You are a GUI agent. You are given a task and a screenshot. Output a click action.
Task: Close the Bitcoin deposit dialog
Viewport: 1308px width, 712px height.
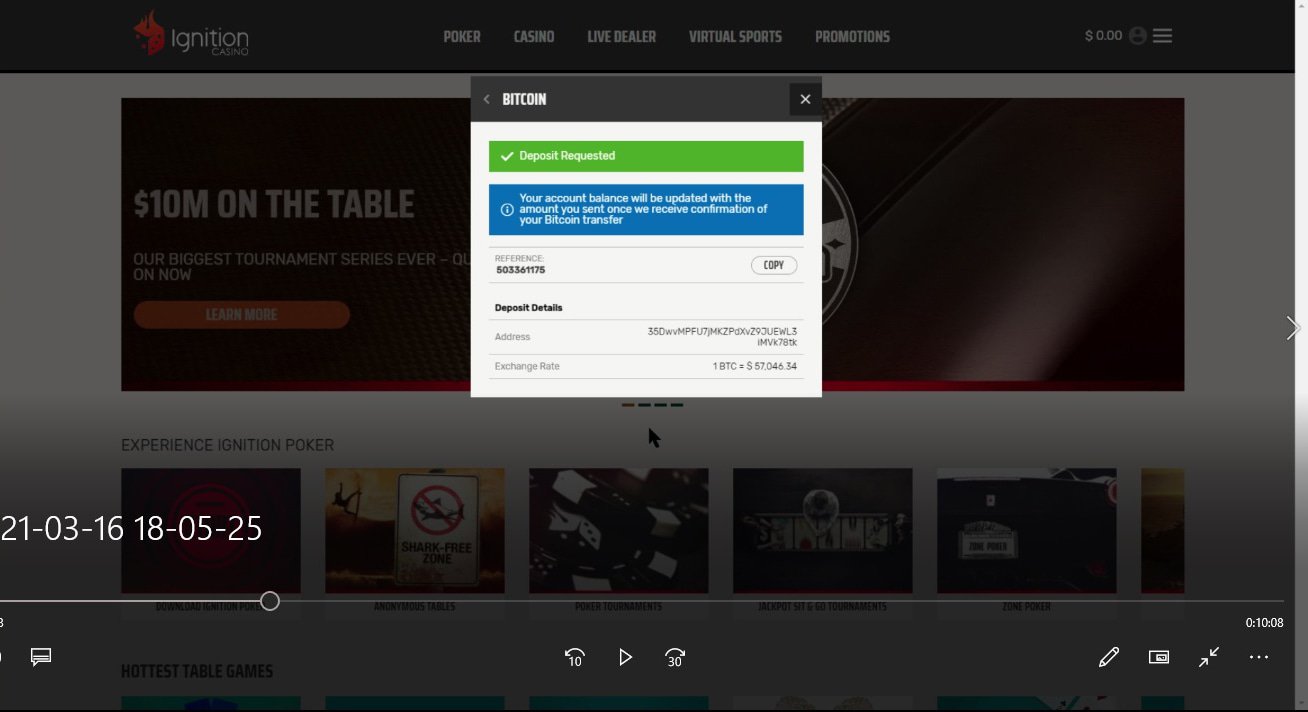click(x=805, y=99)
